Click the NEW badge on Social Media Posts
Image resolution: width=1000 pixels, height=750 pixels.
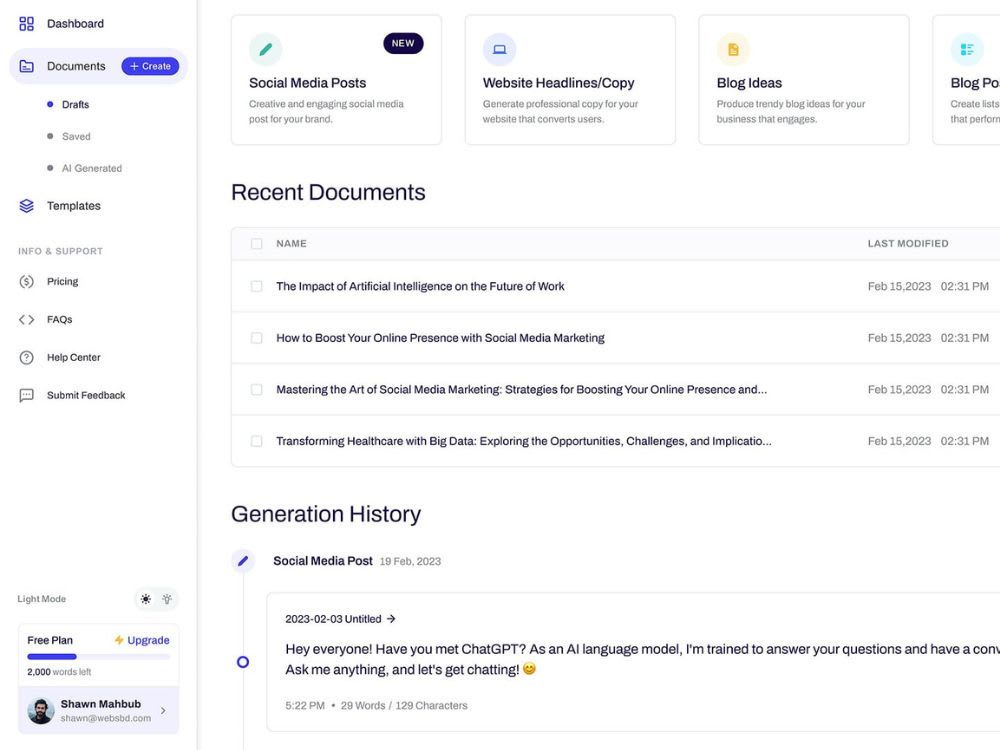403,43
